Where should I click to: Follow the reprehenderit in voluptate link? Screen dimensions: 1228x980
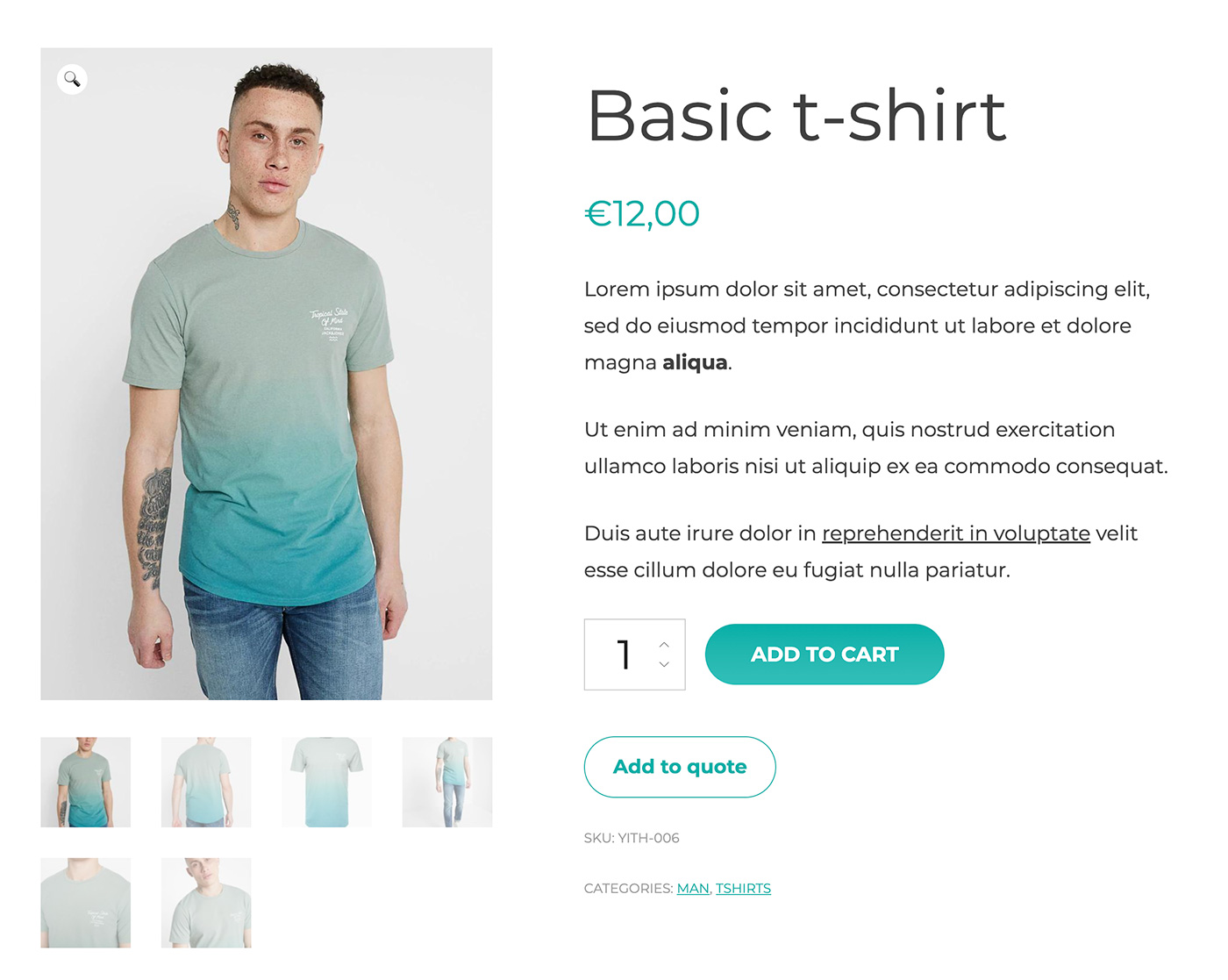coord(956,533)
